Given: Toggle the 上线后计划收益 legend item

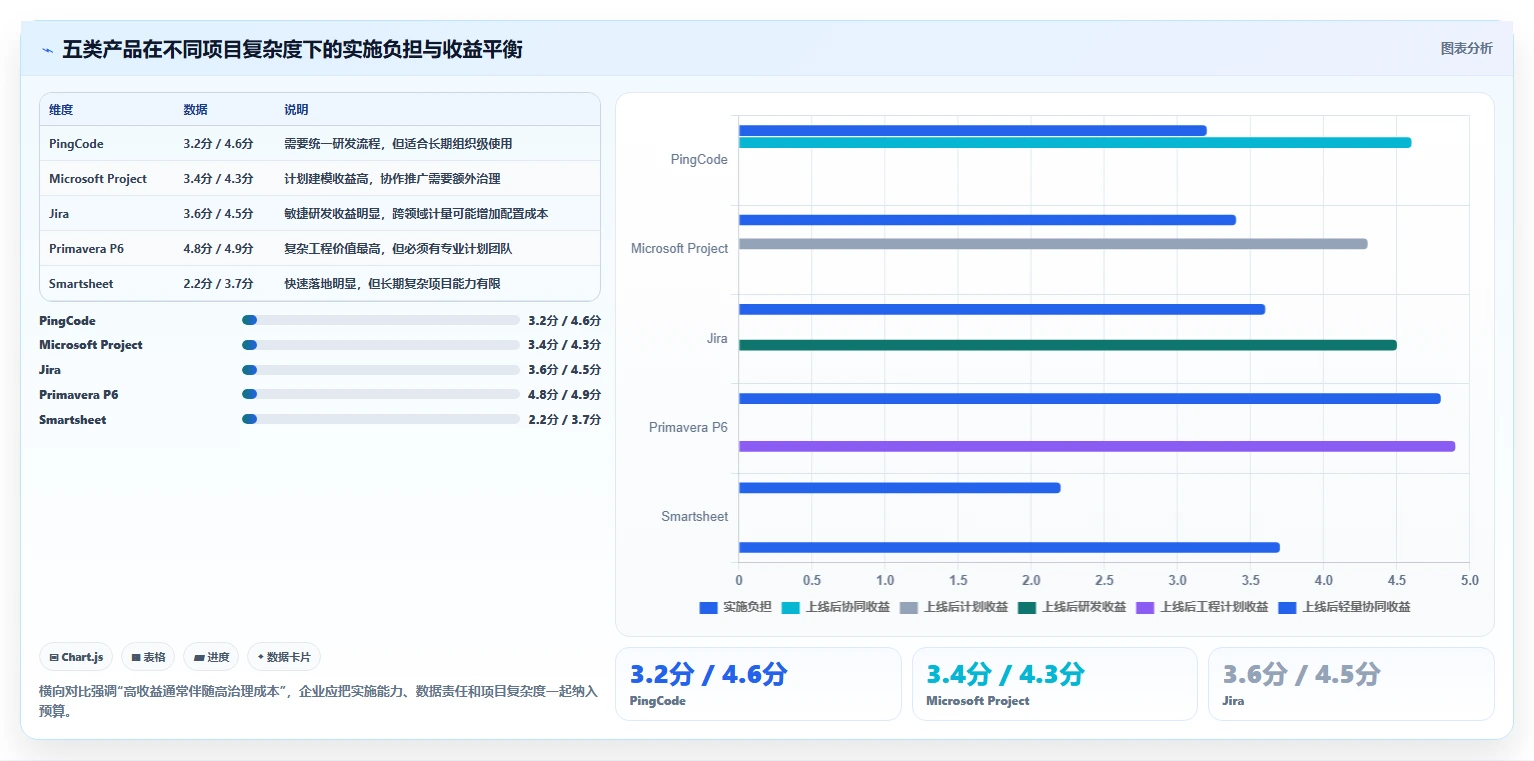Looking at the screenshot, I should tap(953, 607).
